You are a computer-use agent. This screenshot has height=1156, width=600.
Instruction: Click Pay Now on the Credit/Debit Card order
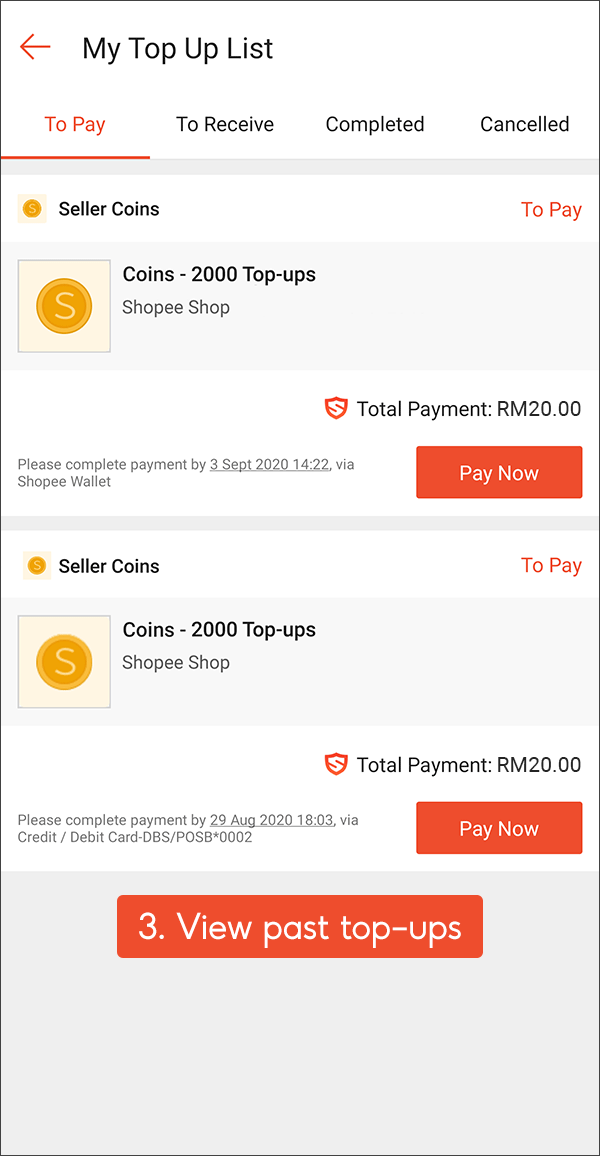pos(499,827)
